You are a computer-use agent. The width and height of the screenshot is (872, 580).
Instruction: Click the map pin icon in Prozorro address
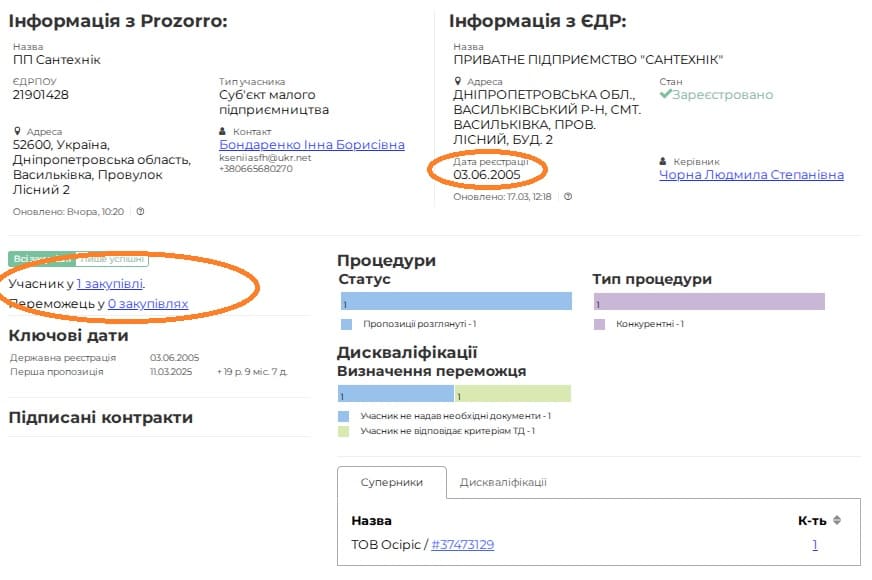click(18, 131)
